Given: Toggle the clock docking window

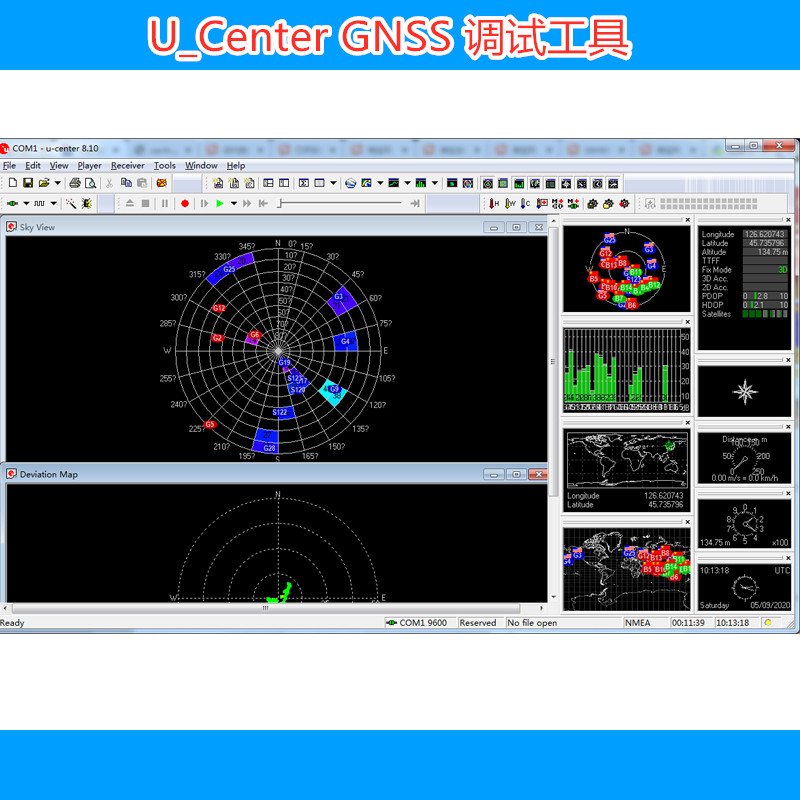Looking at the screenshot, I should (598, 183).
